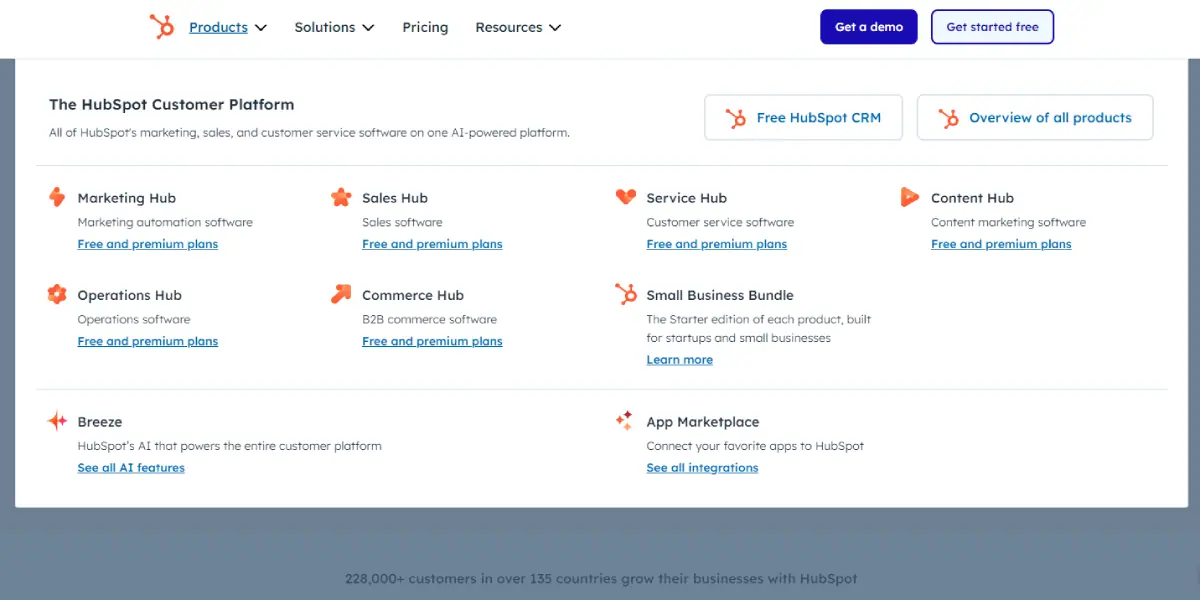1200x600 pixels.
Task: Click the Small Business Bundle sprocket icon
Action: (x=626, y=294)
